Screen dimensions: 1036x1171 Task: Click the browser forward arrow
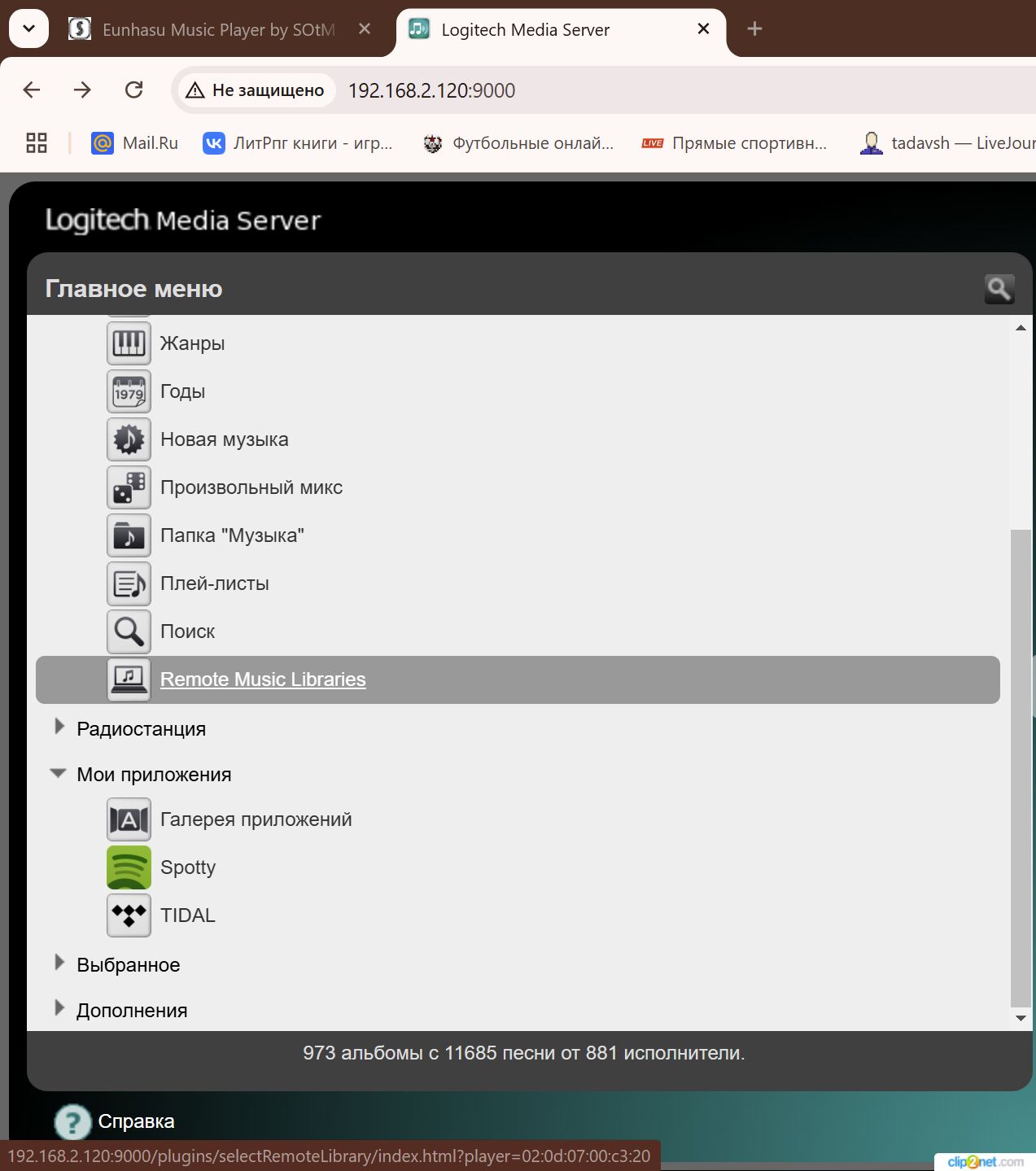pos(82,90)
